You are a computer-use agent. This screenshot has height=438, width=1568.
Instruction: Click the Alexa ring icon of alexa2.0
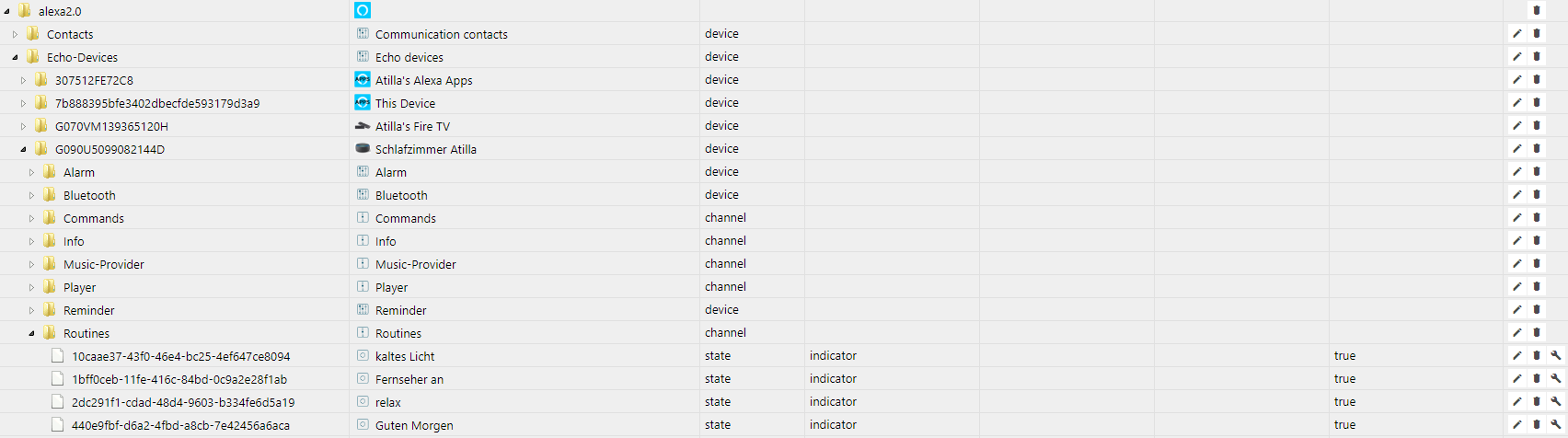pyautogui.click(x=363, y=11)
